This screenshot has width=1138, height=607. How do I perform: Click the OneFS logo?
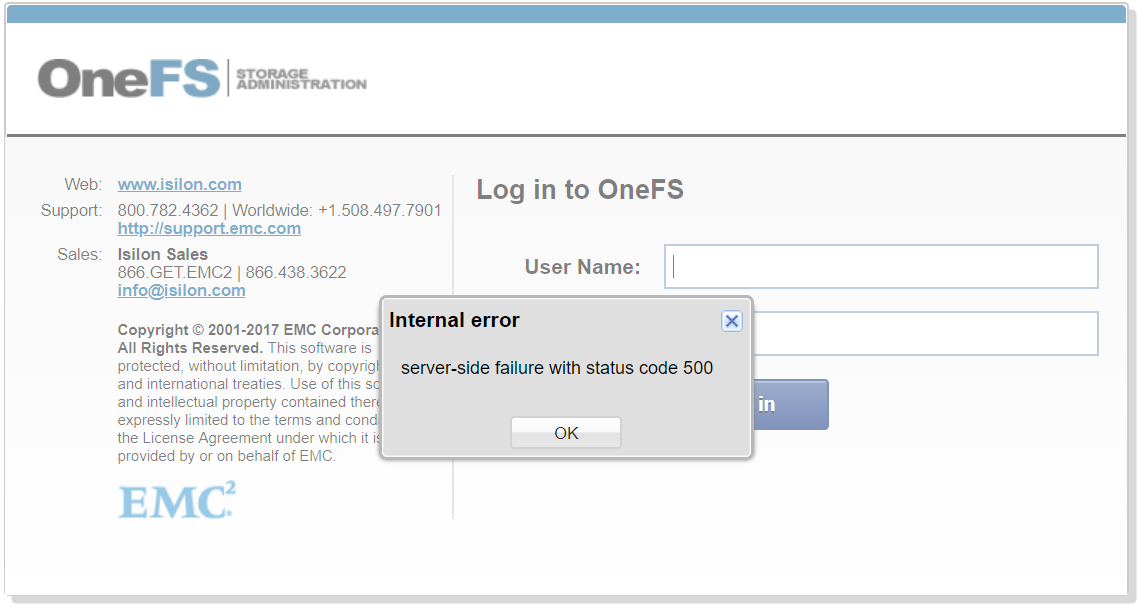coord(128,77)
